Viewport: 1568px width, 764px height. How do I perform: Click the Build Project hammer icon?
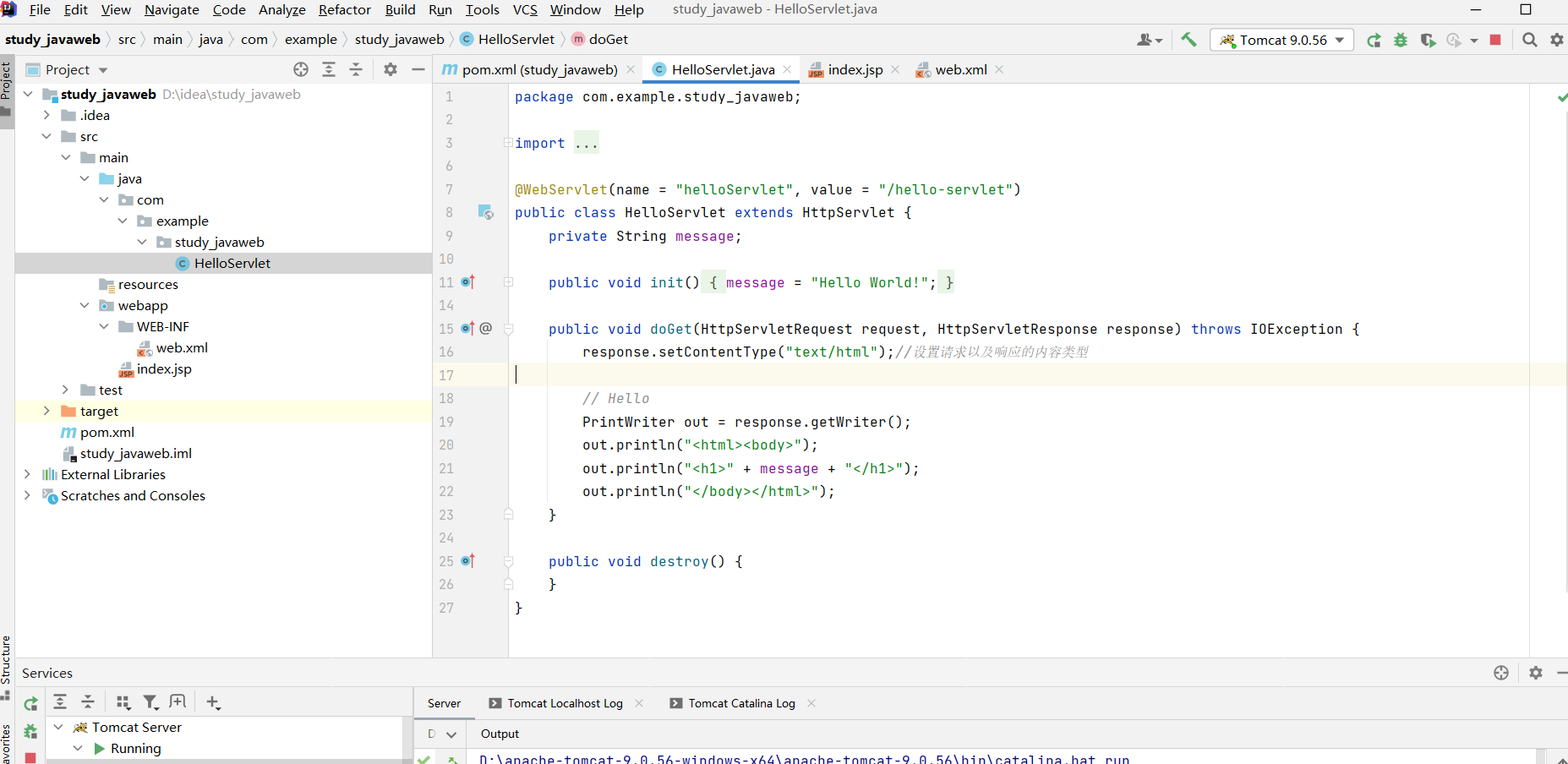click(x=1188, y=40)
